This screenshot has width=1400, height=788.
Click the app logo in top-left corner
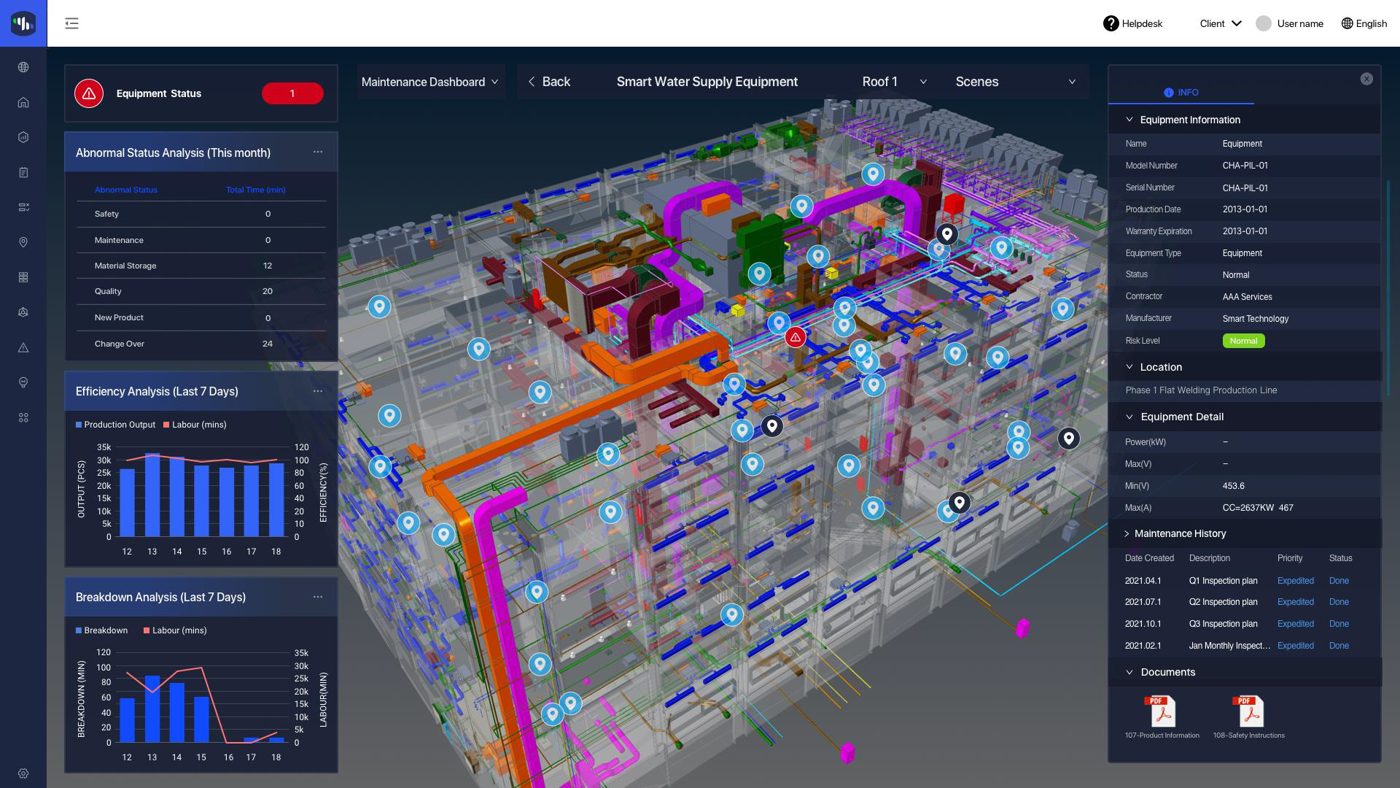pyautogui.click(x=23, y=23)
